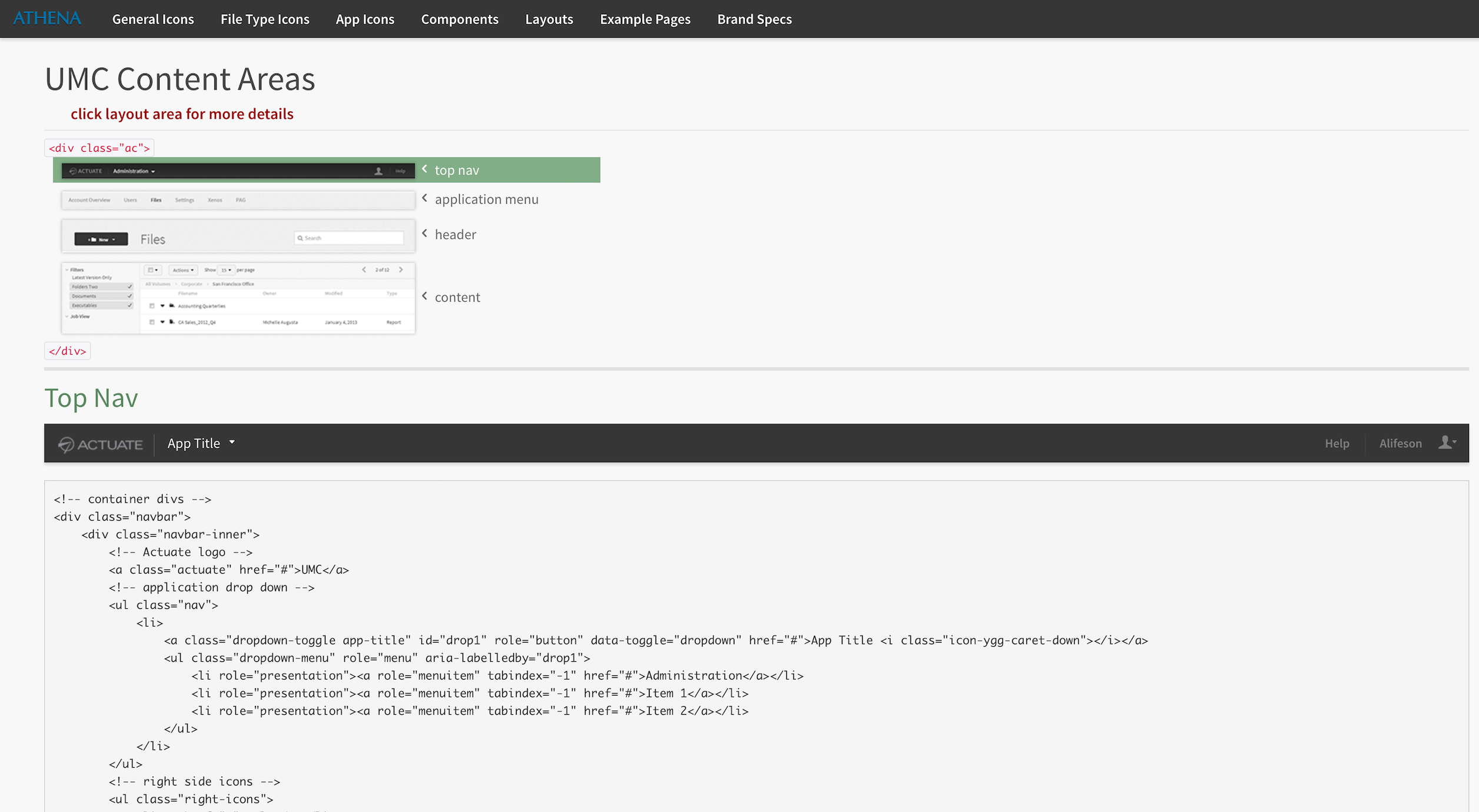The height and width of the screenshot is (812, 1479).
Task: Click the chevron beside header label
Action: pyautogui.click(x=424, y=234)
